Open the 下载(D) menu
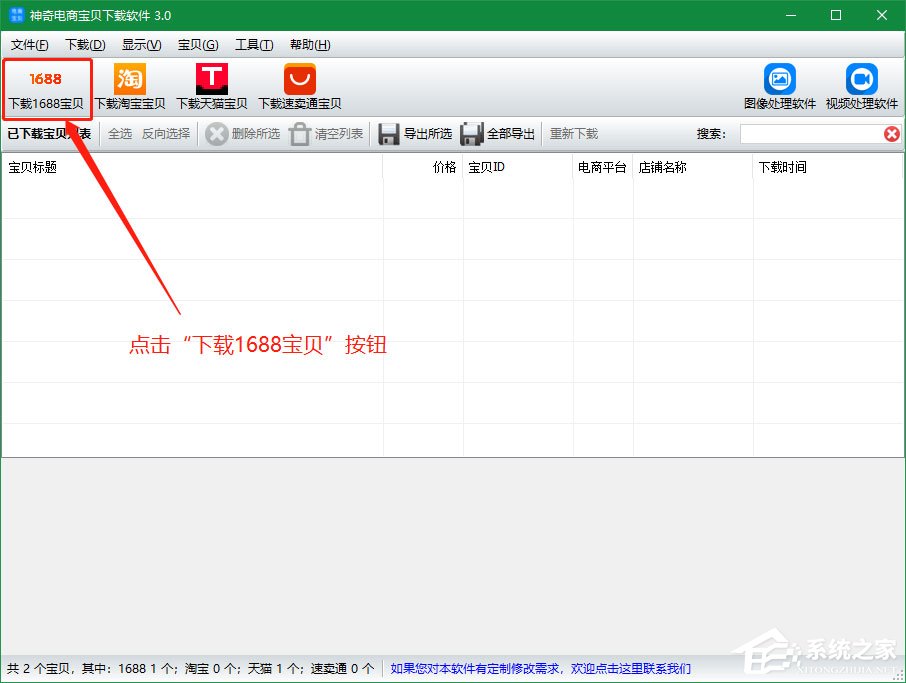906x683 pixels. point(85,44)
